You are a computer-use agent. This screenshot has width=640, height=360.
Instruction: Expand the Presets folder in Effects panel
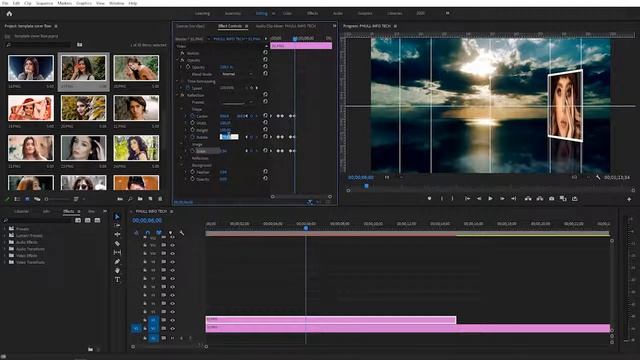coord(5,229)
